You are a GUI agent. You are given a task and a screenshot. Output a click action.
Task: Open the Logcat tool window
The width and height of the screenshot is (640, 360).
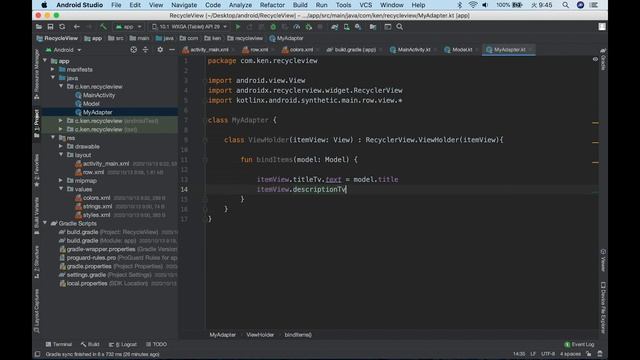pyautogui.click(x=122, y=344)
